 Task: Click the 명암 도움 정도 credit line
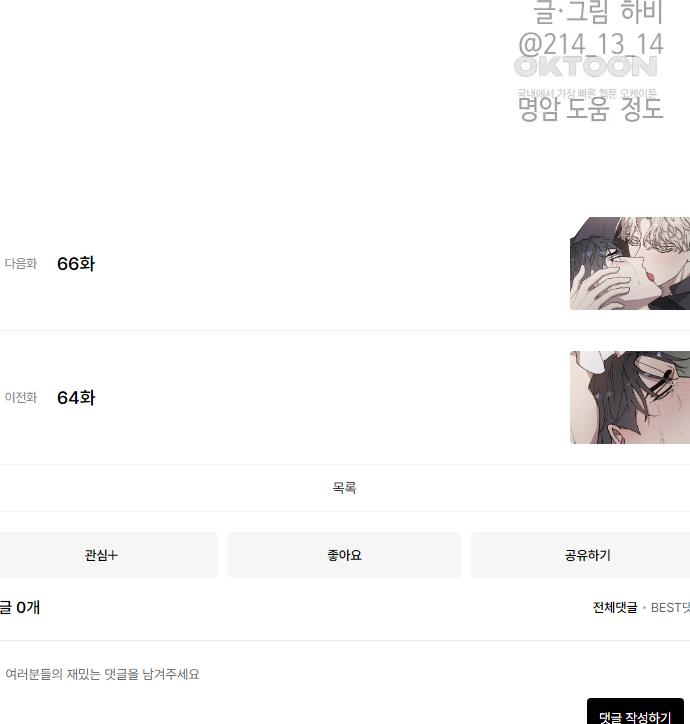pos(591,109)
